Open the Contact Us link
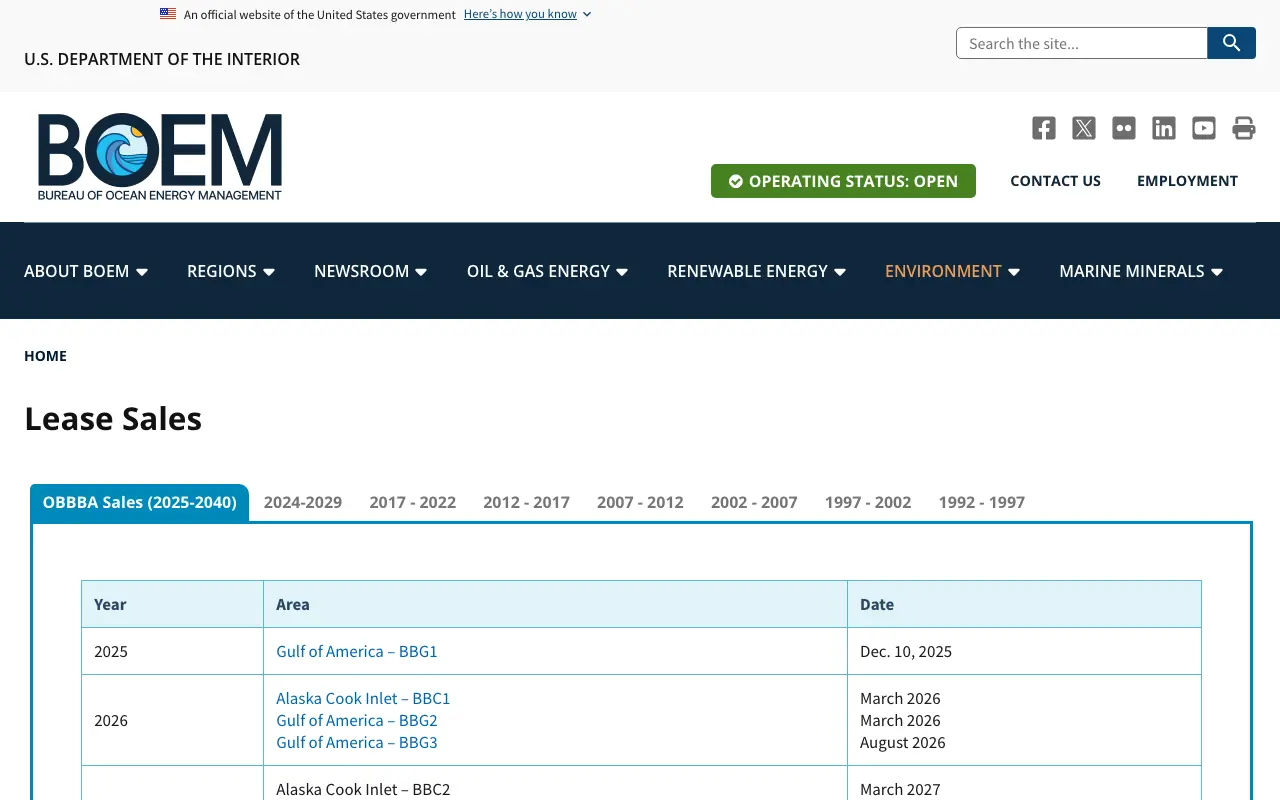This screenshot has width=1280, height=800. click(x=1055, y=181)
